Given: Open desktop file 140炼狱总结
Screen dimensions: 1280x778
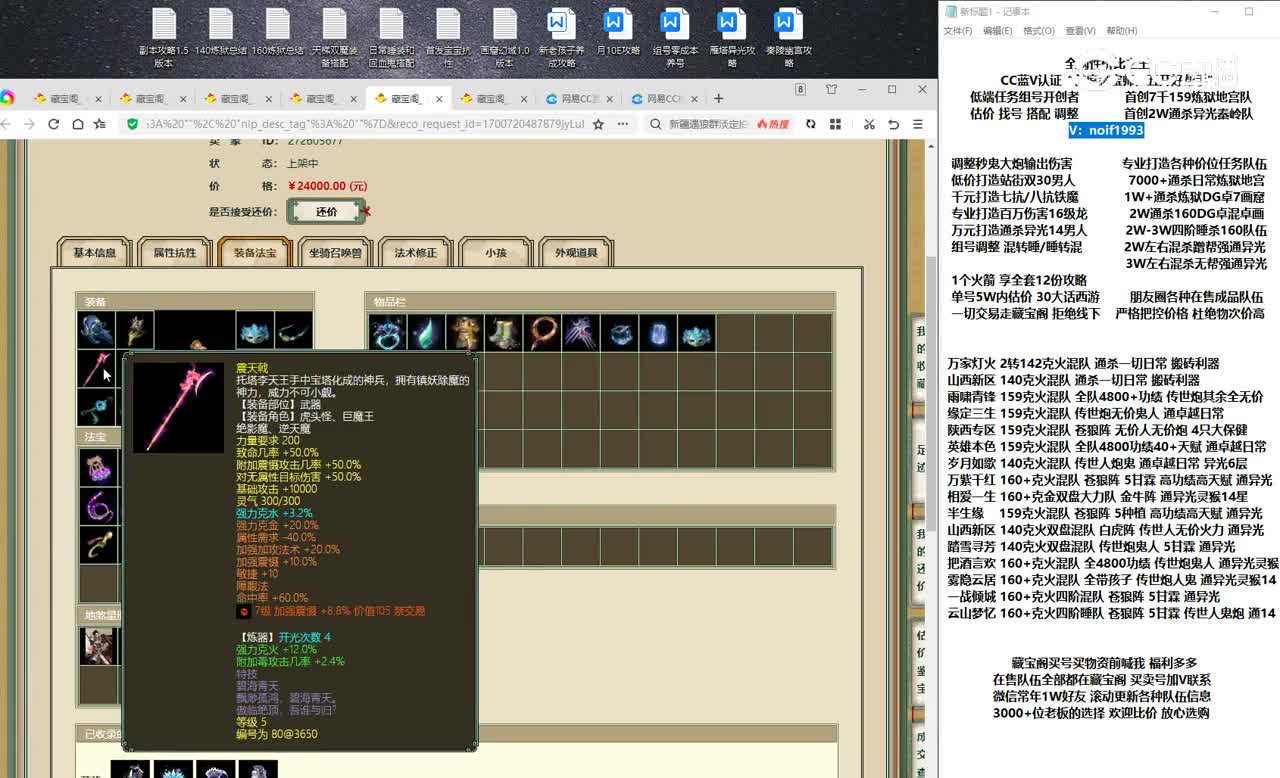Looking at the screenshot, I should click(220, 33).
